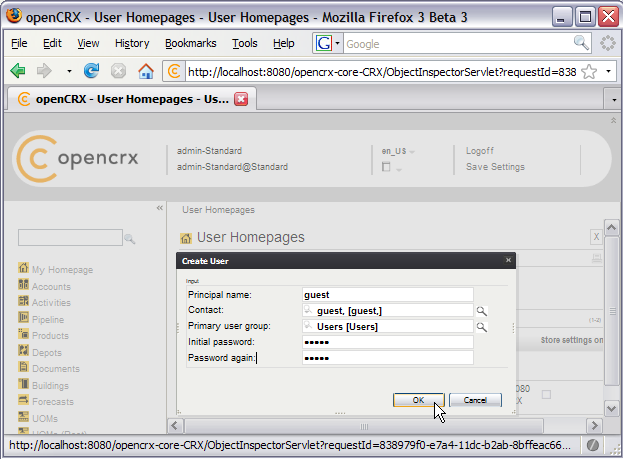Screen dimensions: 623x459
Task: Open the Google search engine selector dropdown
Action: (x=337, y=43)
